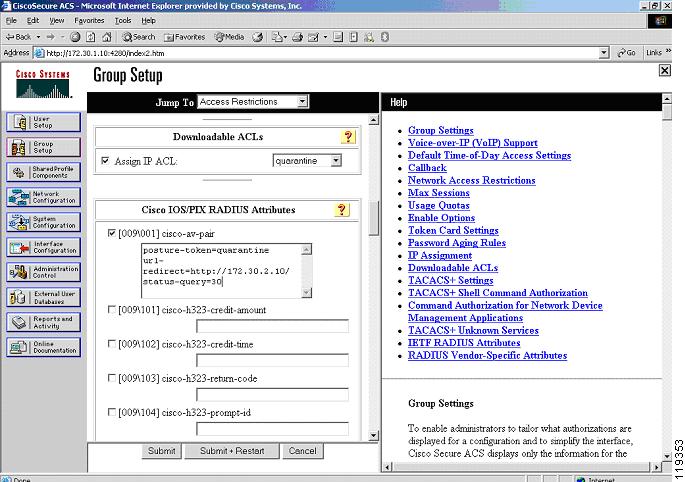Open the Jump To dropdown

coord(253,102)
